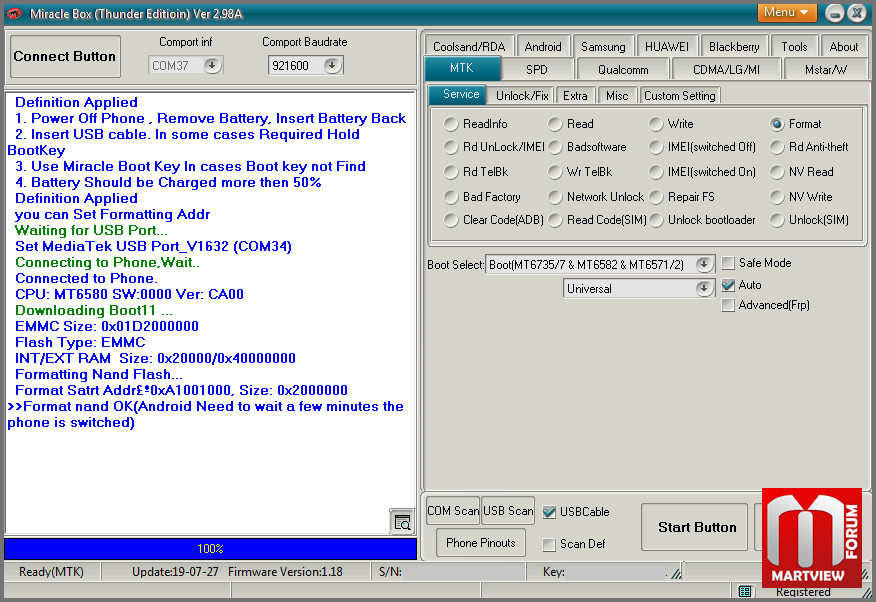876x602 pixels.
Task: Select the ReadInfo radio option
Action: [452, 124]
